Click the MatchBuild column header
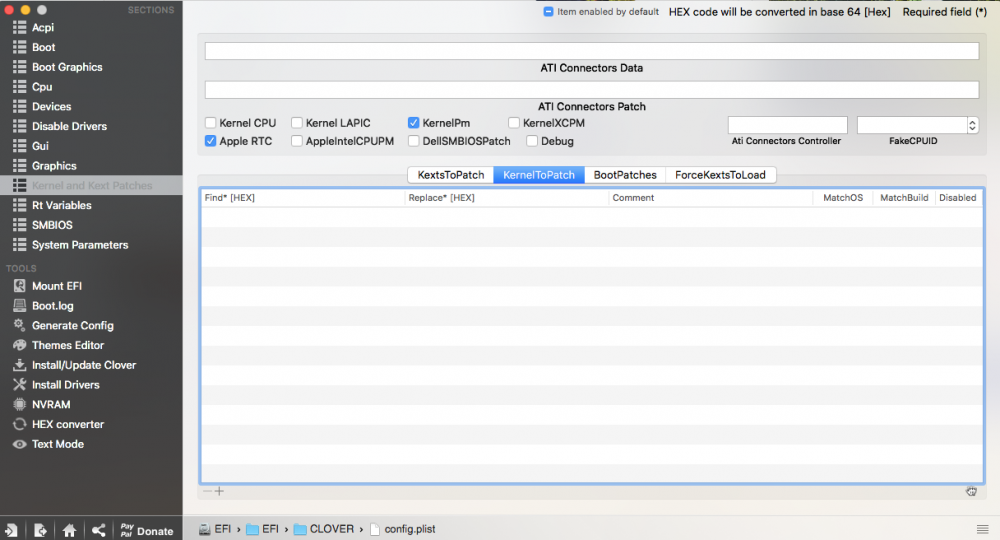The width and height of the screenshot is (1000, 540). pyautogui.click(x=904, y=198)
